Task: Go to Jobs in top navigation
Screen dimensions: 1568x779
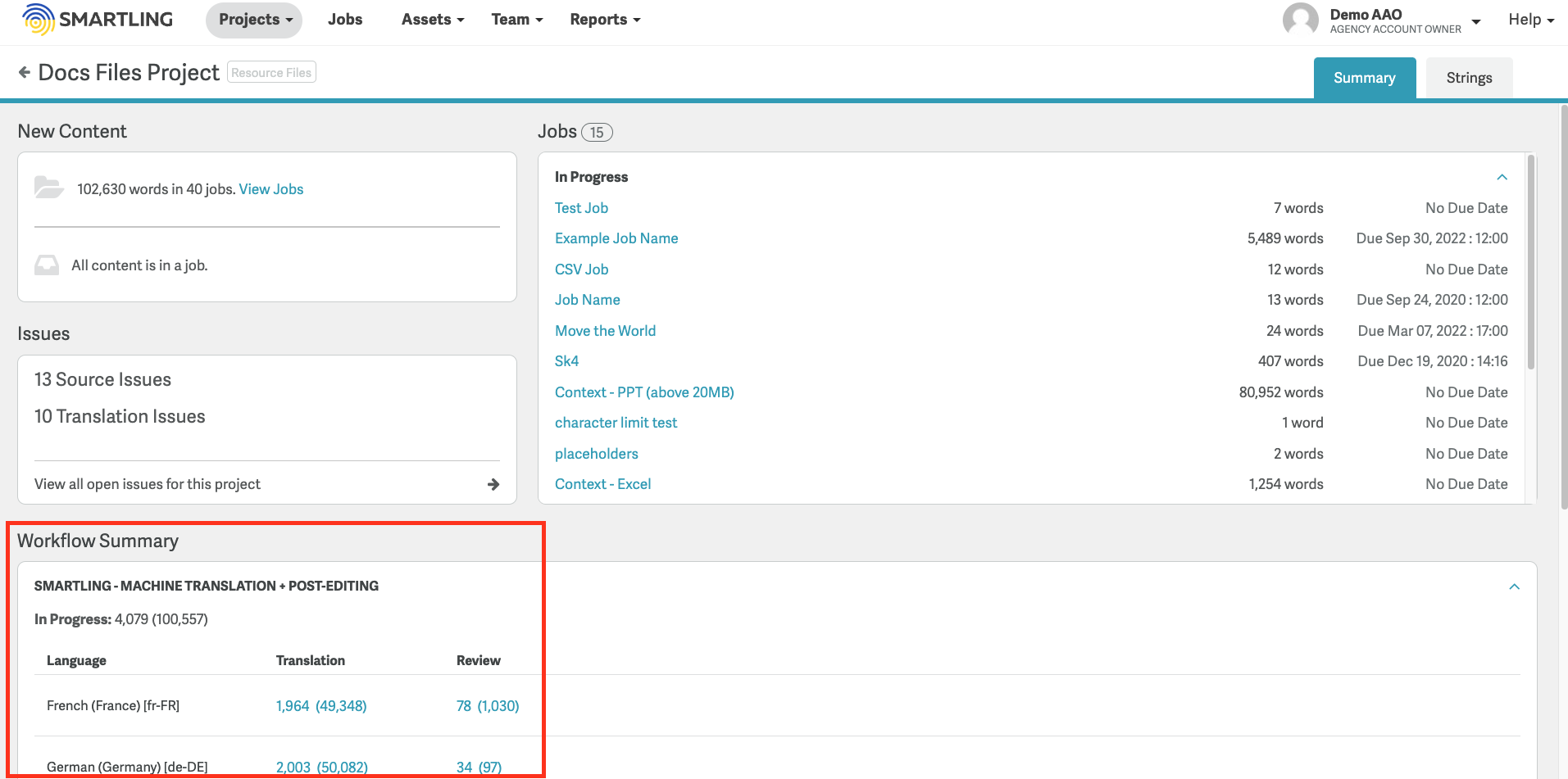Action: pyautogui.click(x=345, y=20)
